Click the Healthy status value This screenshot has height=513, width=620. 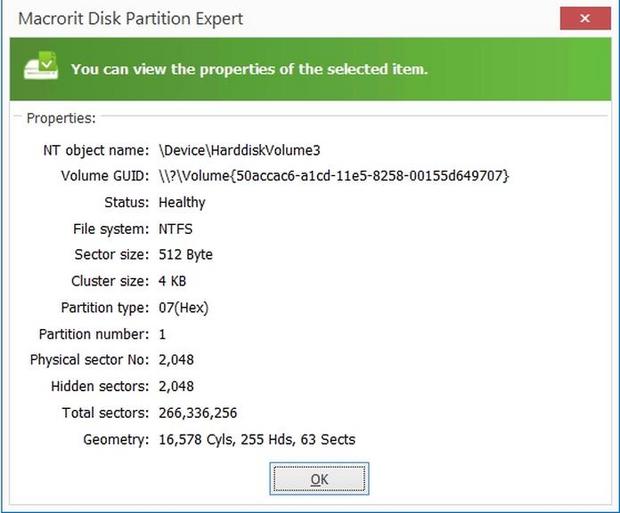click(182, 202)
